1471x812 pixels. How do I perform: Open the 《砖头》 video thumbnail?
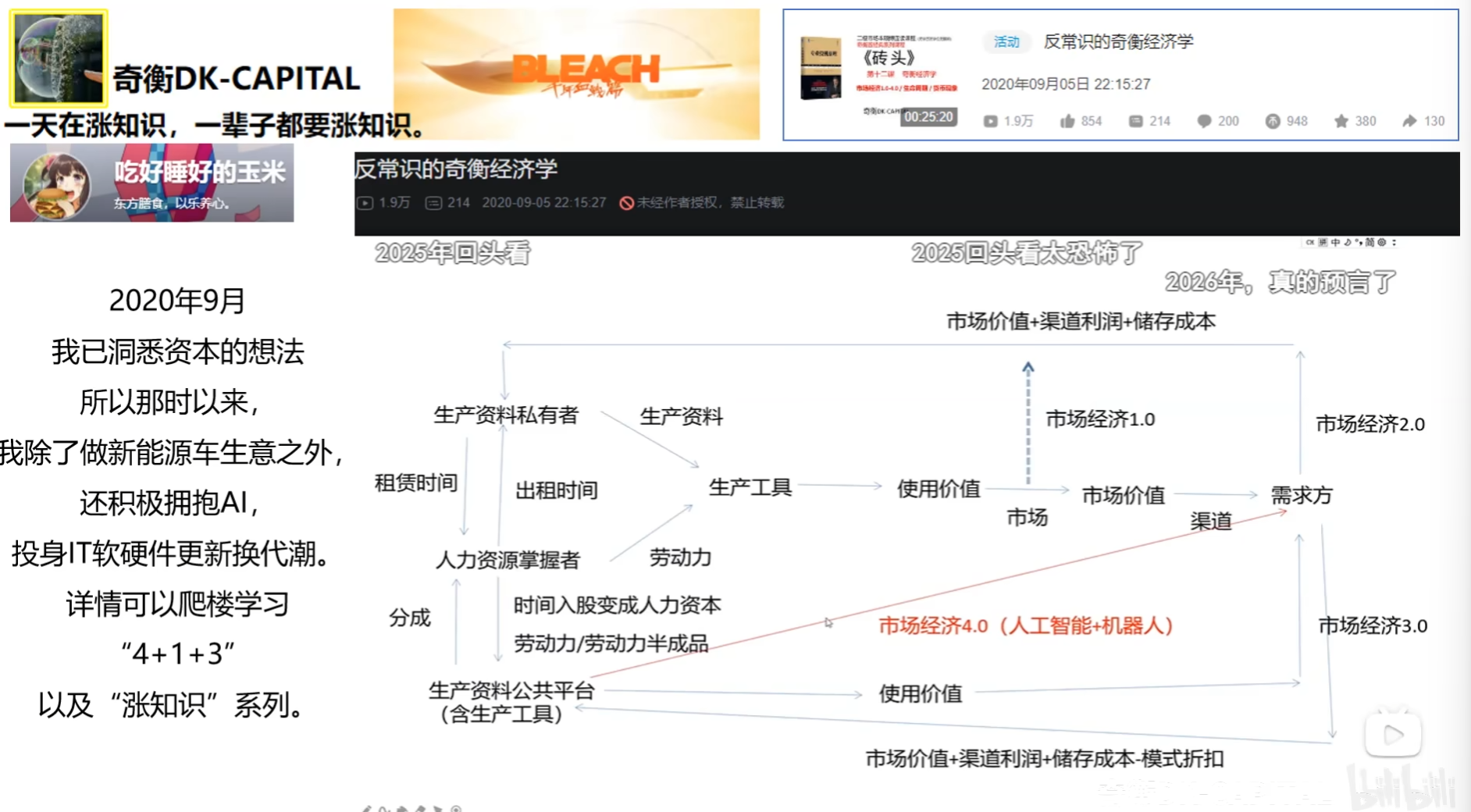tap(879, 77)
